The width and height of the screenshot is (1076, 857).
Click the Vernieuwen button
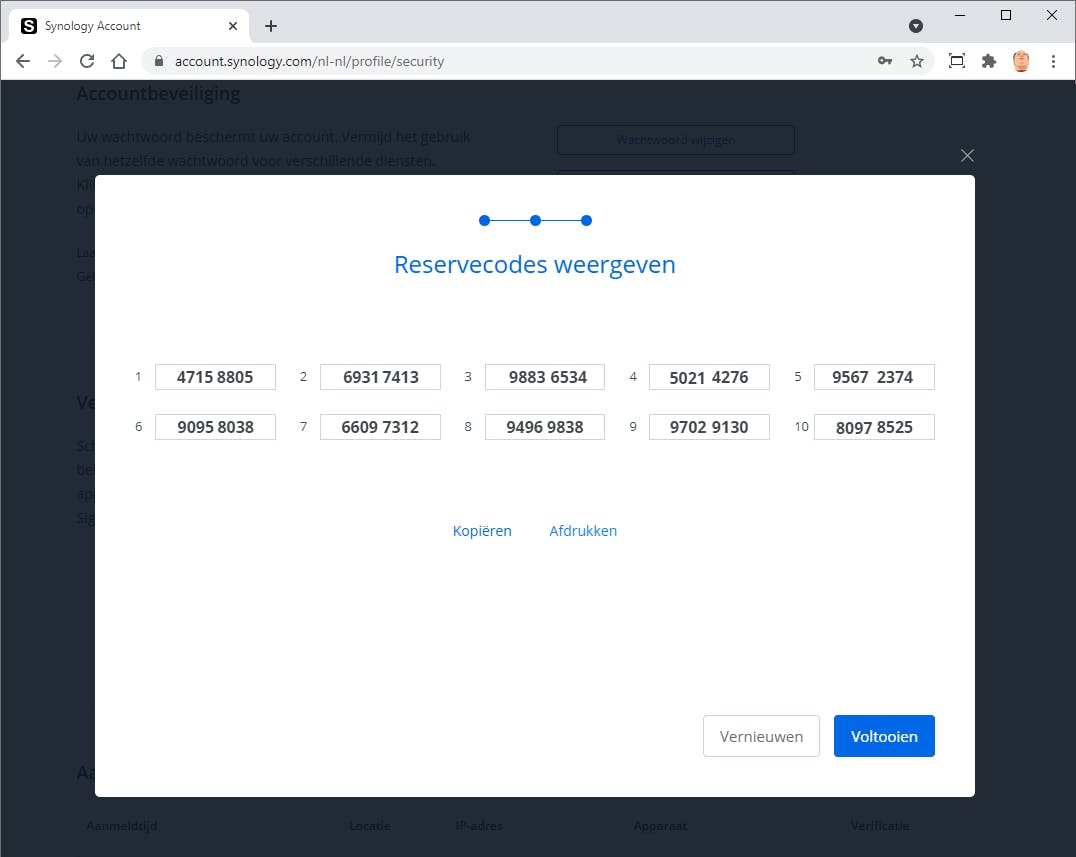761,736
